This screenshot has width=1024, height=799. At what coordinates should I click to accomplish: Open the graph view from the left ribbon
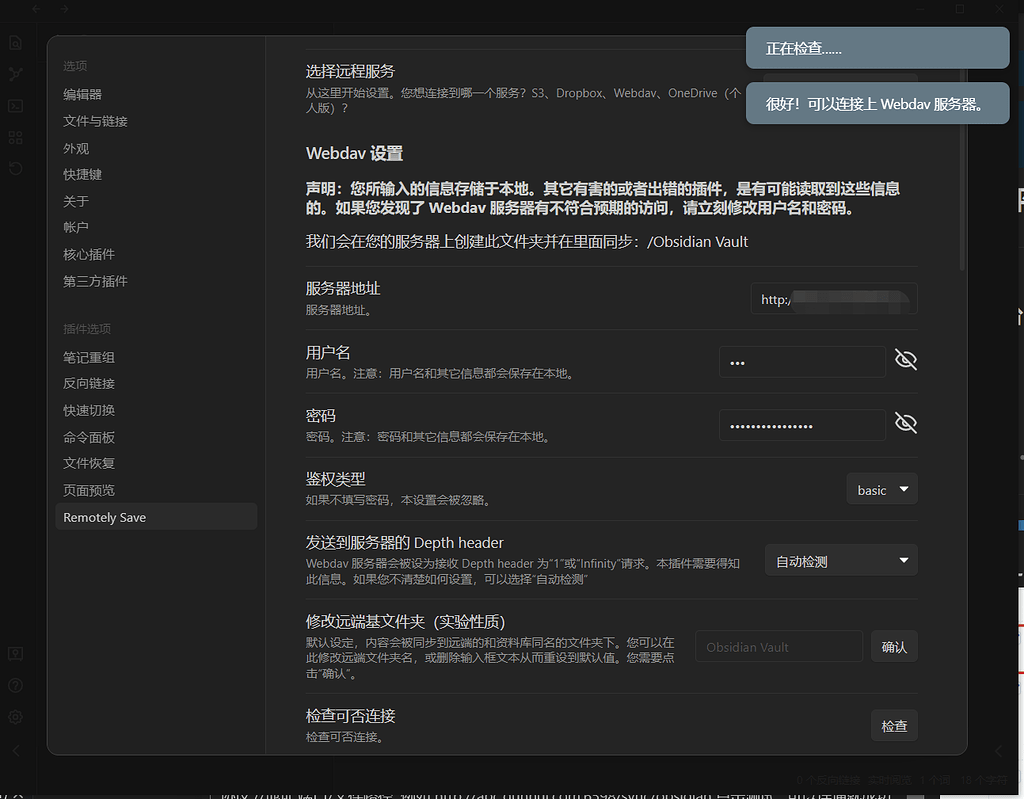[15, 72]
